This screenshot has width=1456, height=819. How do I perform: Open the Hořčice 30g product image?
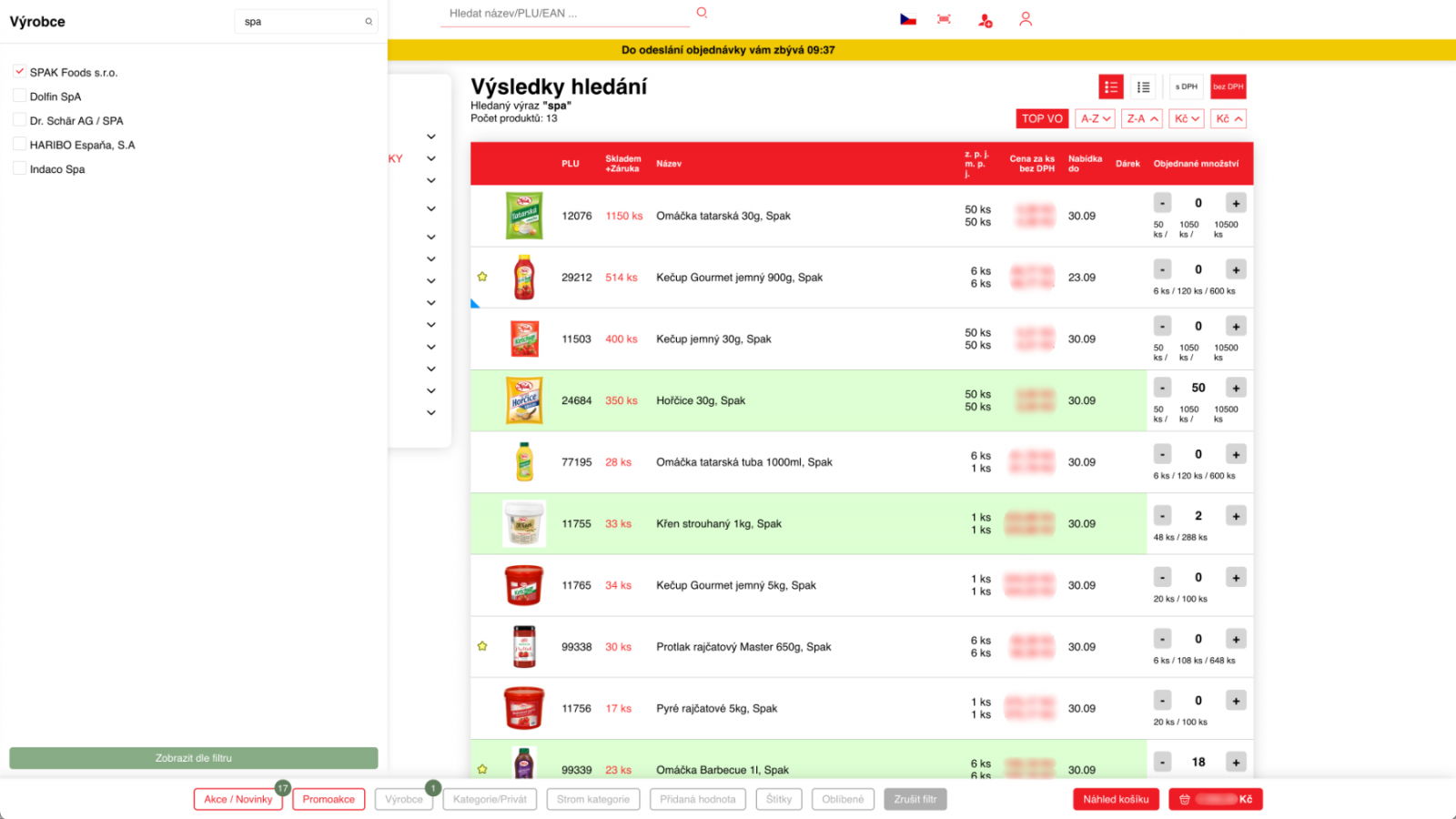tap(524, 400)
